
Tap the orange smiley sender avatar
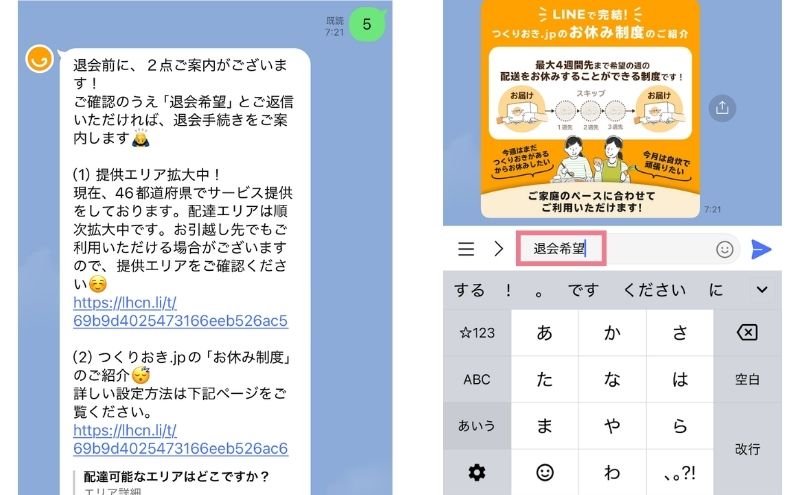(x=39, y=59)
